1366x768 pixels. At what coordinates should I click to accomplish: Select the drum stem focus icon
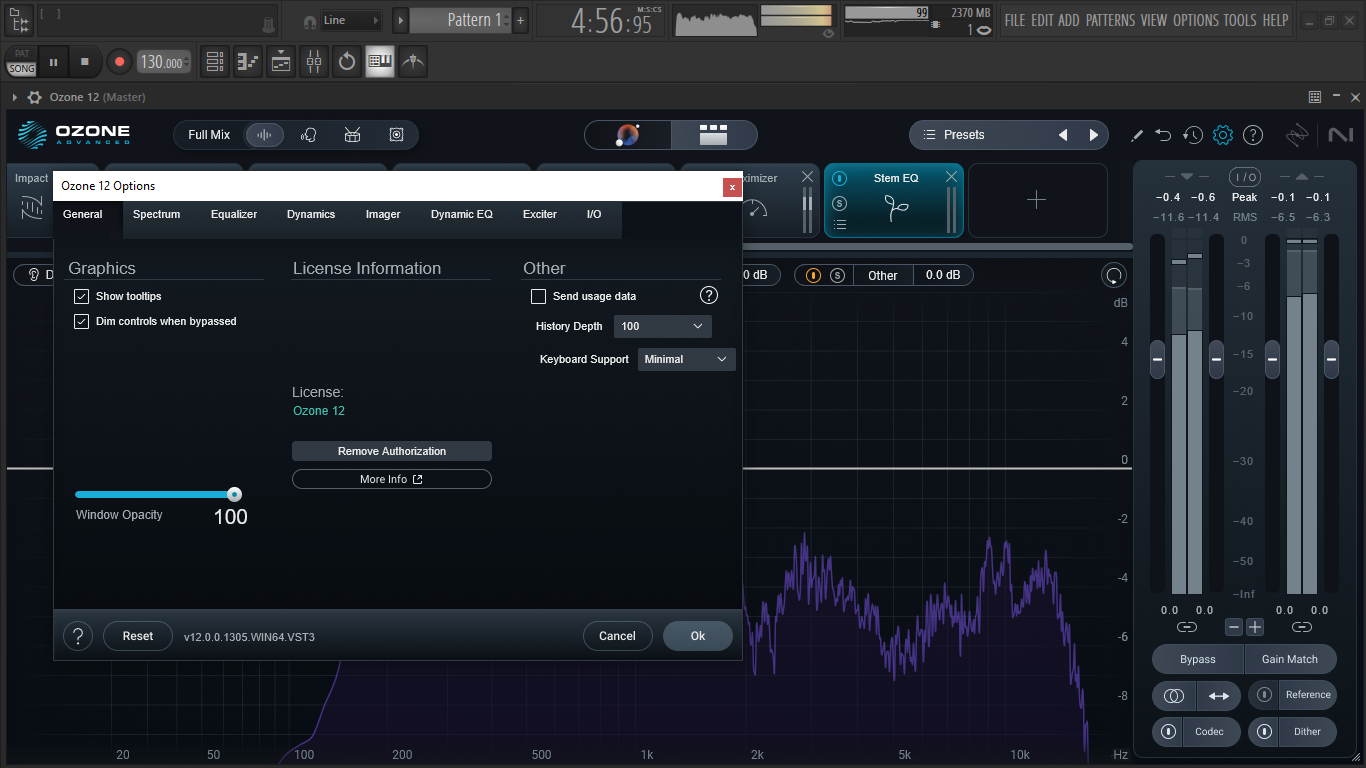353,135
